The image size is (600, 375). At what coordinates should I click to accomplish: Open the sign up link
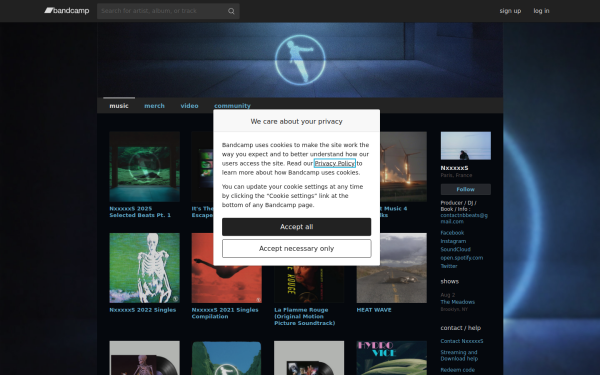pyautogui.click(x=510, y=11)
